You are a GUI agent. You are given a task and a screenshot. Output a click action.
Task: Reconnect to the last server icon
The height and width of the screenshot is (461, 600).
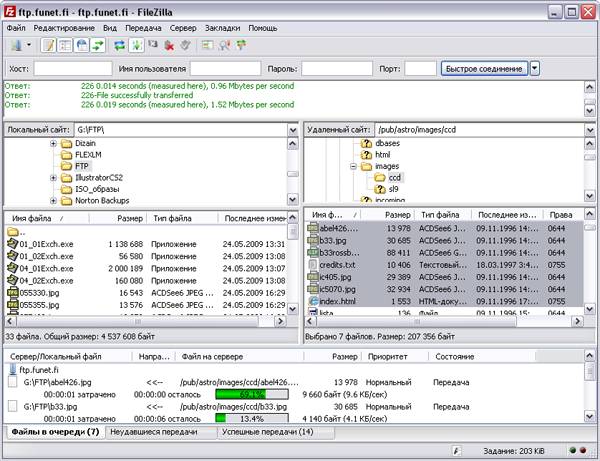tap(186, 46)
